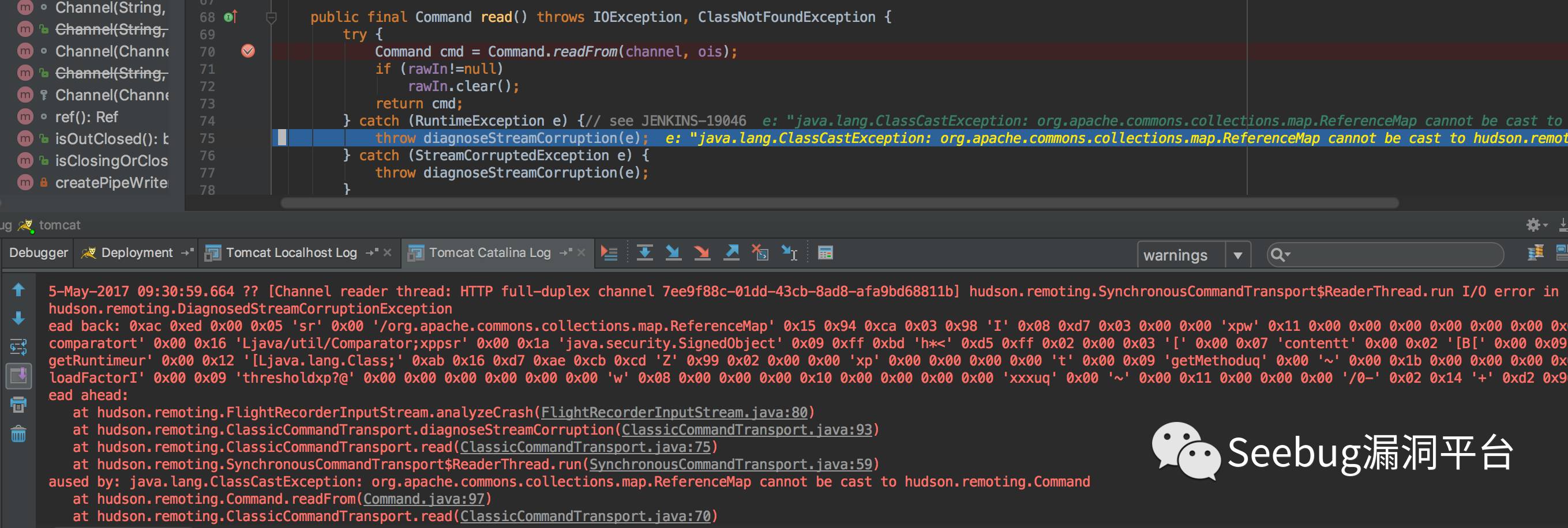Click 'return cmd;' on line 73

pos(419,103)
